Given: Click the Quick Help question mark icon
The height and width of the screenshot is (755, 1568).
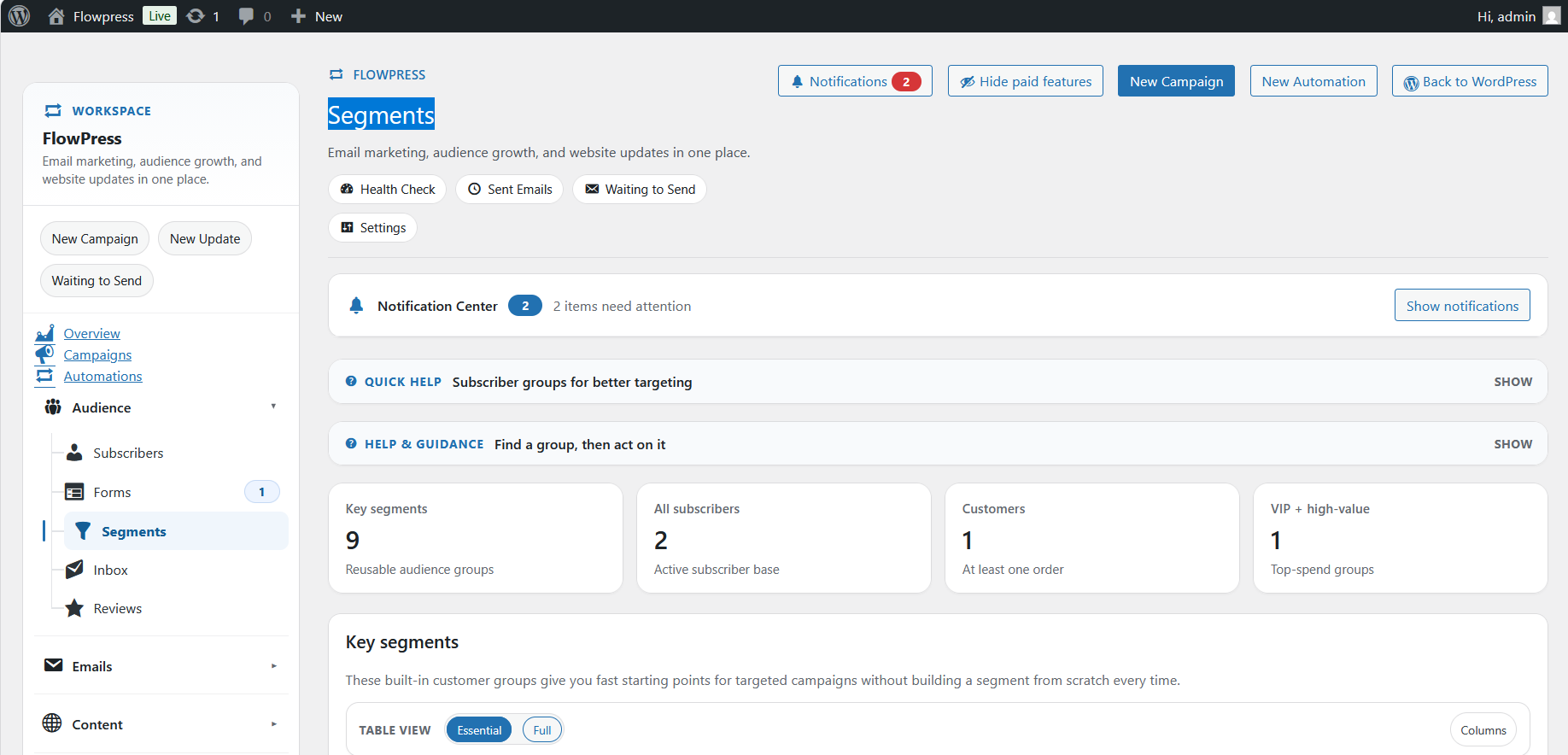Looking at the screenshot, I should (x=351, y=382).
